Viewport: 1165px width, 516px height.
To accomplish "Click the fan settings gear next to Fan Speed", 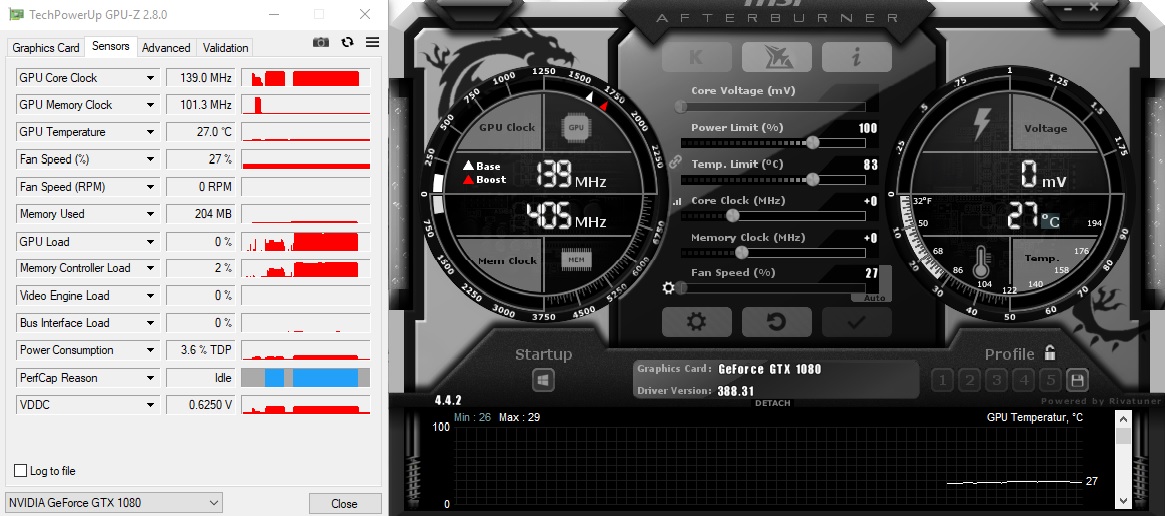I will [x=669, y=288].
